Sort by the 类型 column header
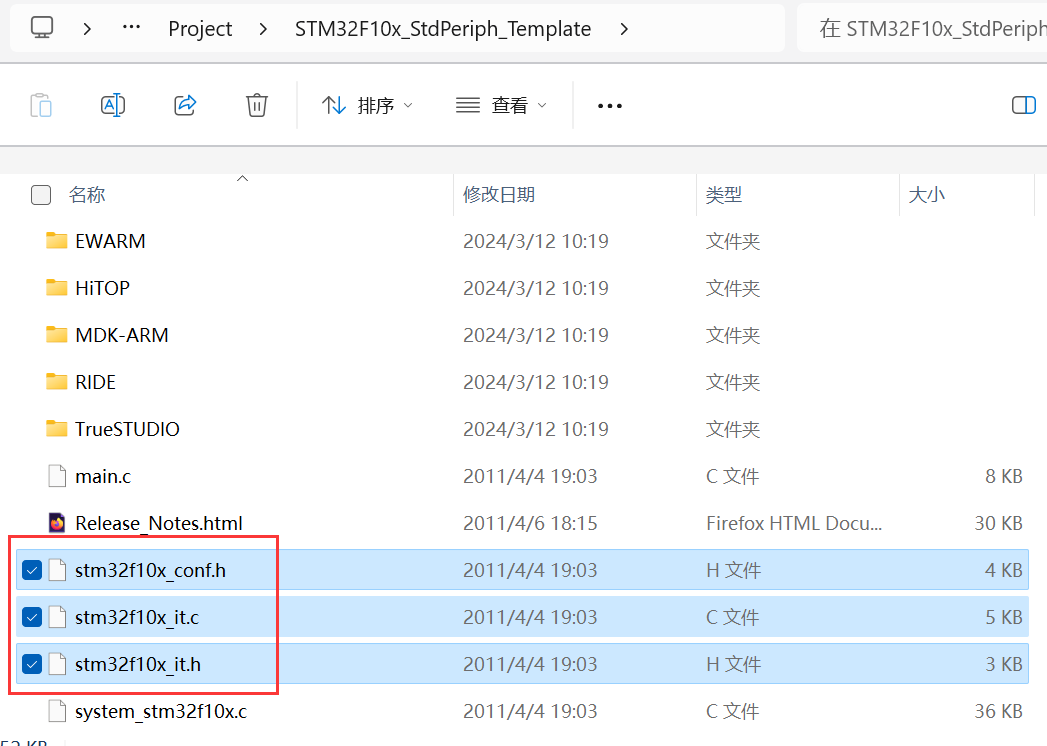 [724, 195]
